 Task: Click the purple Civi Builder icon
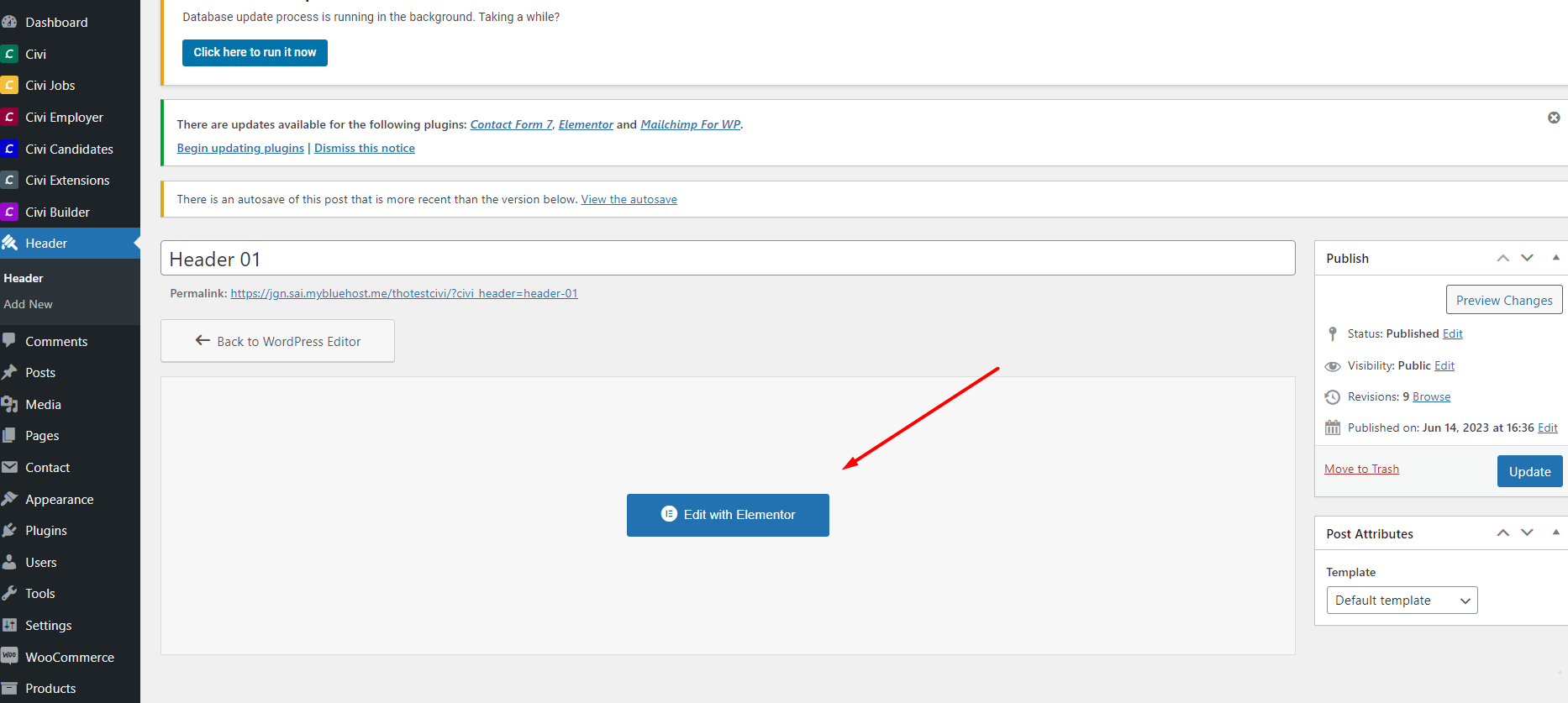coord(9,212)
